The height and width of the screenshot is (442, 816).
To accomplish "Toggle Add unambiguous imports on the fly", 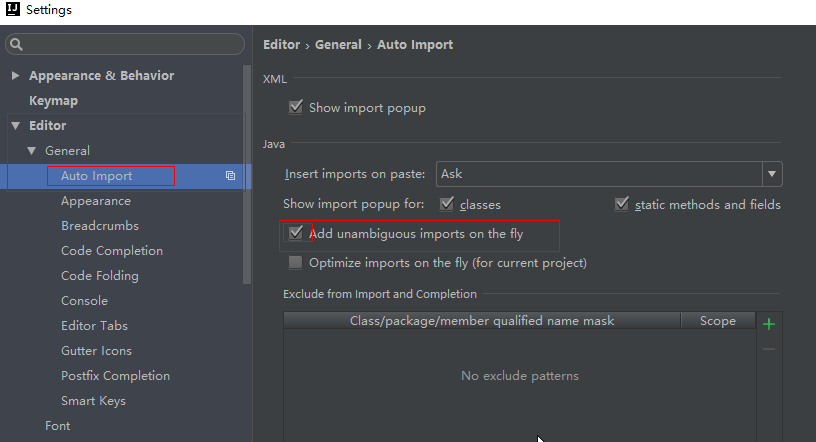I will (x=296, y=233).
